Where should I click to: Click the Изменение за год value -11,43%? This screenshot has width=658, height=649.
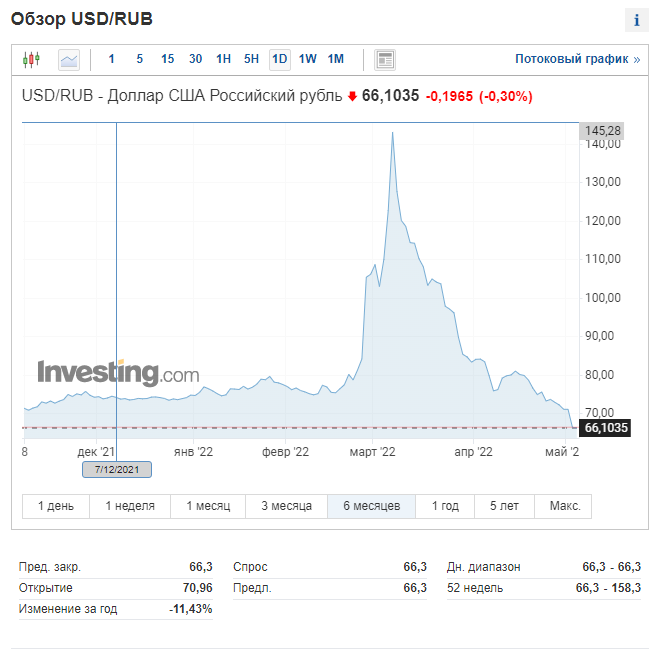click(191, 609)
